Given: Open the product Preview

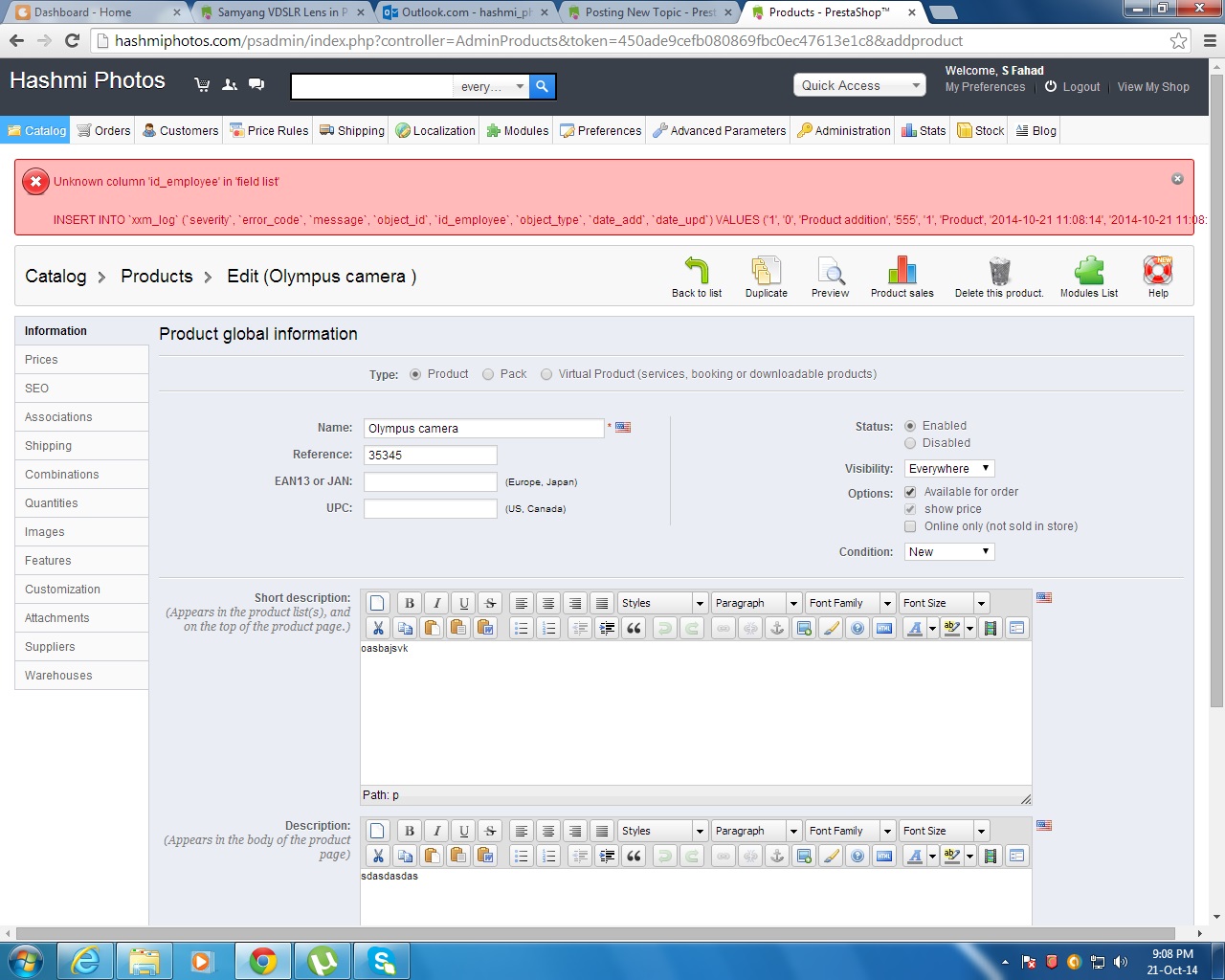Looking at the screenshot, I should (x=830, y=271).
